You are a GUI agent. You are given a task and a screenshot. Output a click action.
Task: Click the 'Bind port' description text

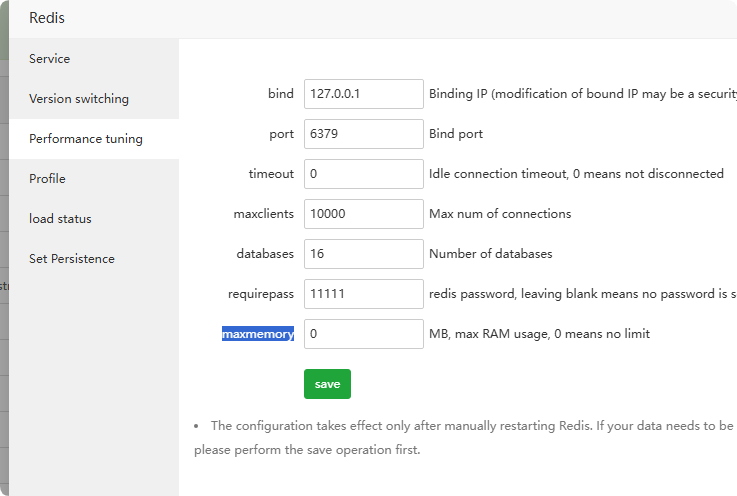(456, 134)
